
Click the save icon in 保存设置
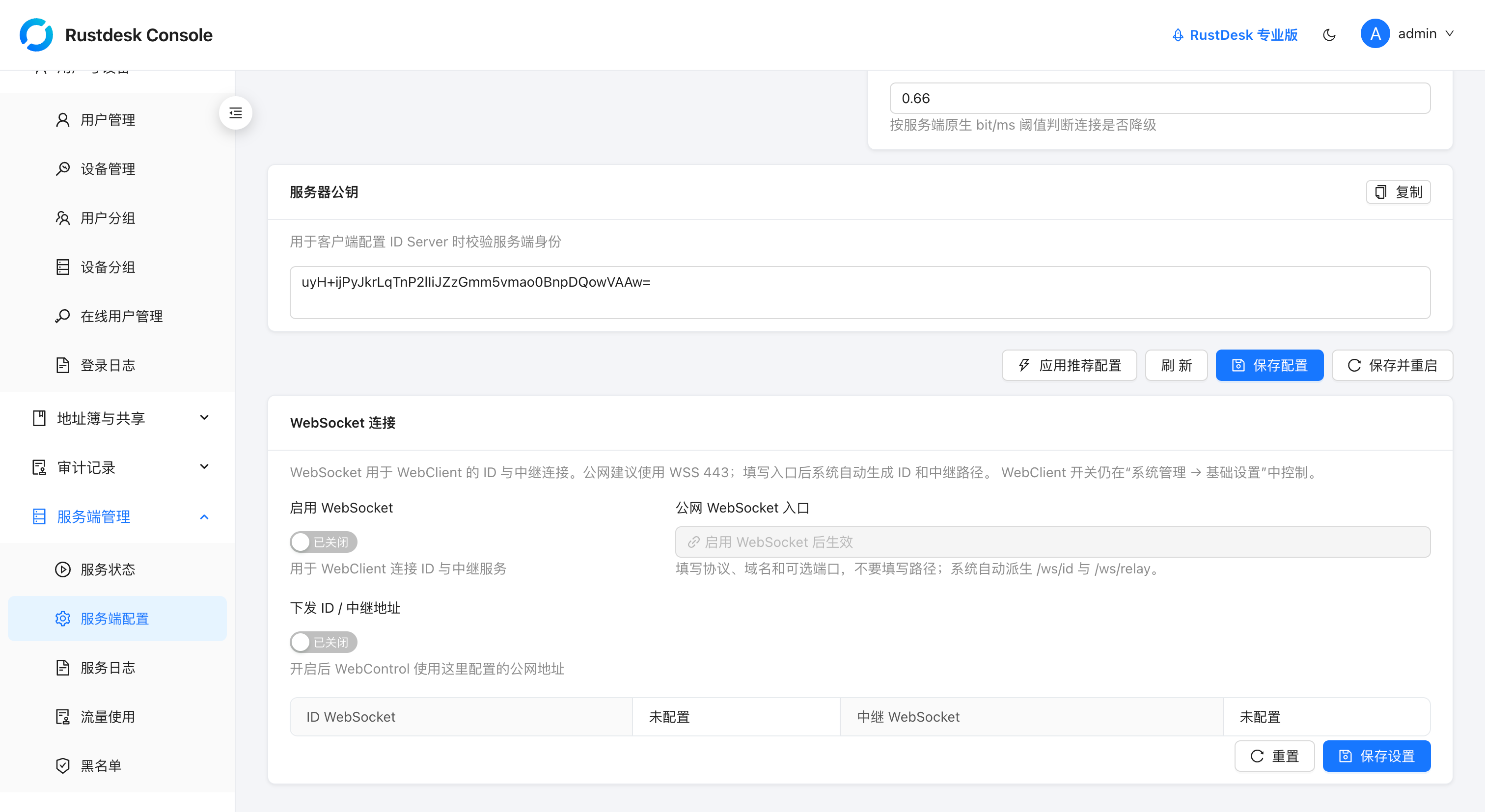click(1346, 756)
